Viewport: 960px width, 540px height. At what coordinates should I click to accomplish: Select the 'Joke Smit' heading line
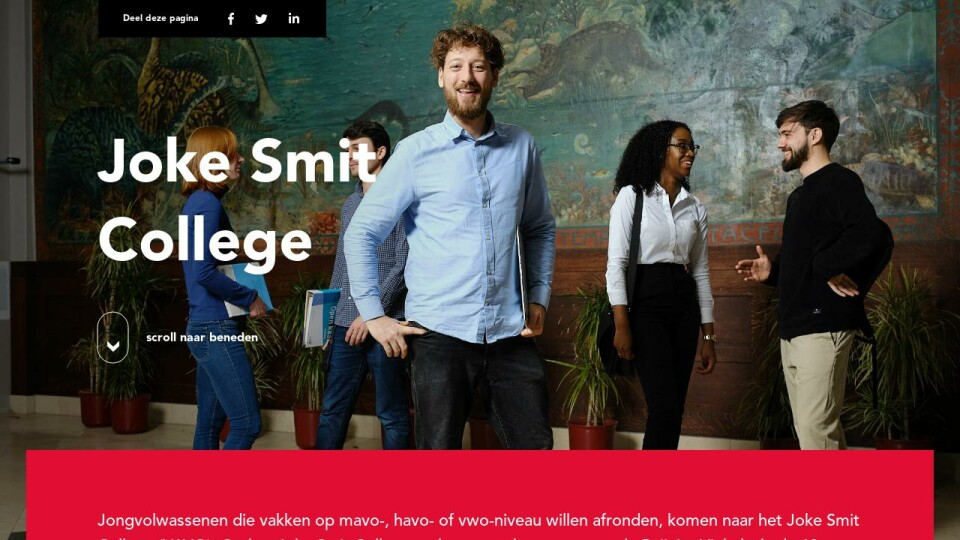[237, 160]
